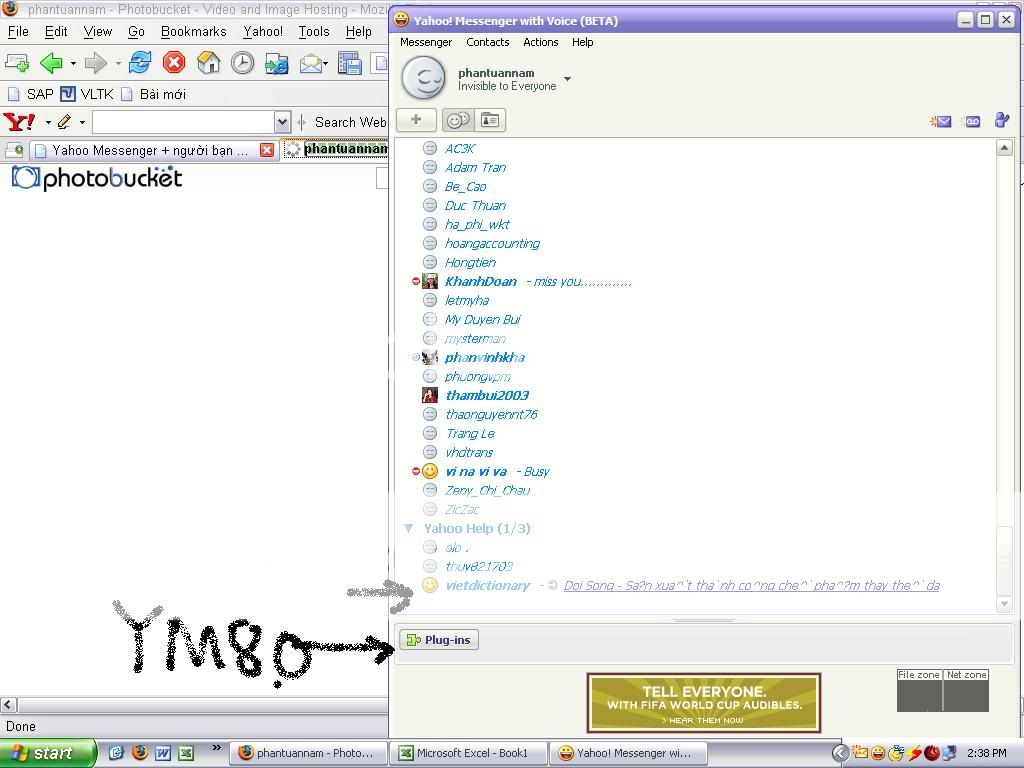The image size is (1024, 768).
Task: Click the Add Contact plus button
Action: [x=416, y=120]
